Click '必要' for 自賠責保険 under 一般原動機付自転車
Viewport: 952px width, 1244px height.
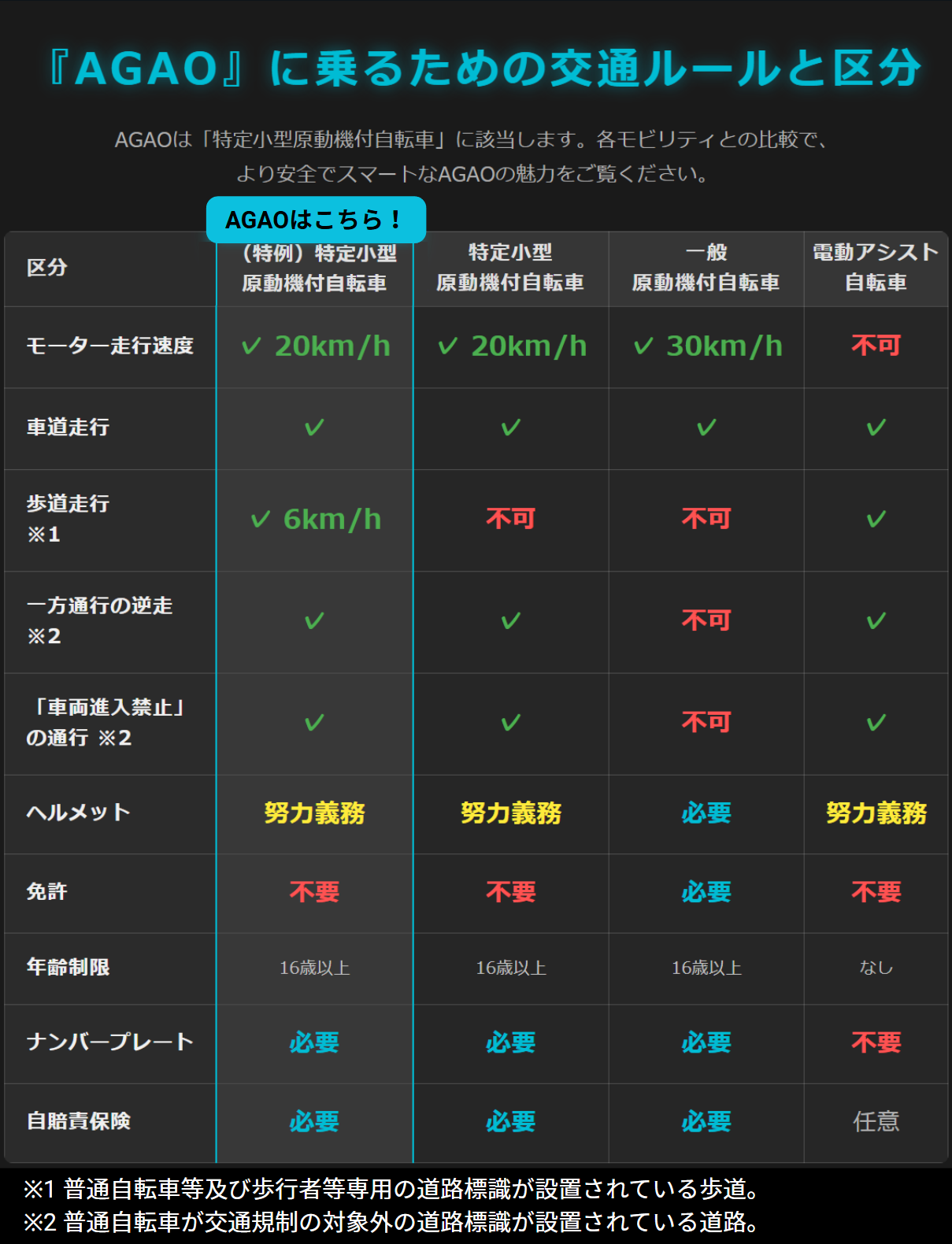point(706,1121)
